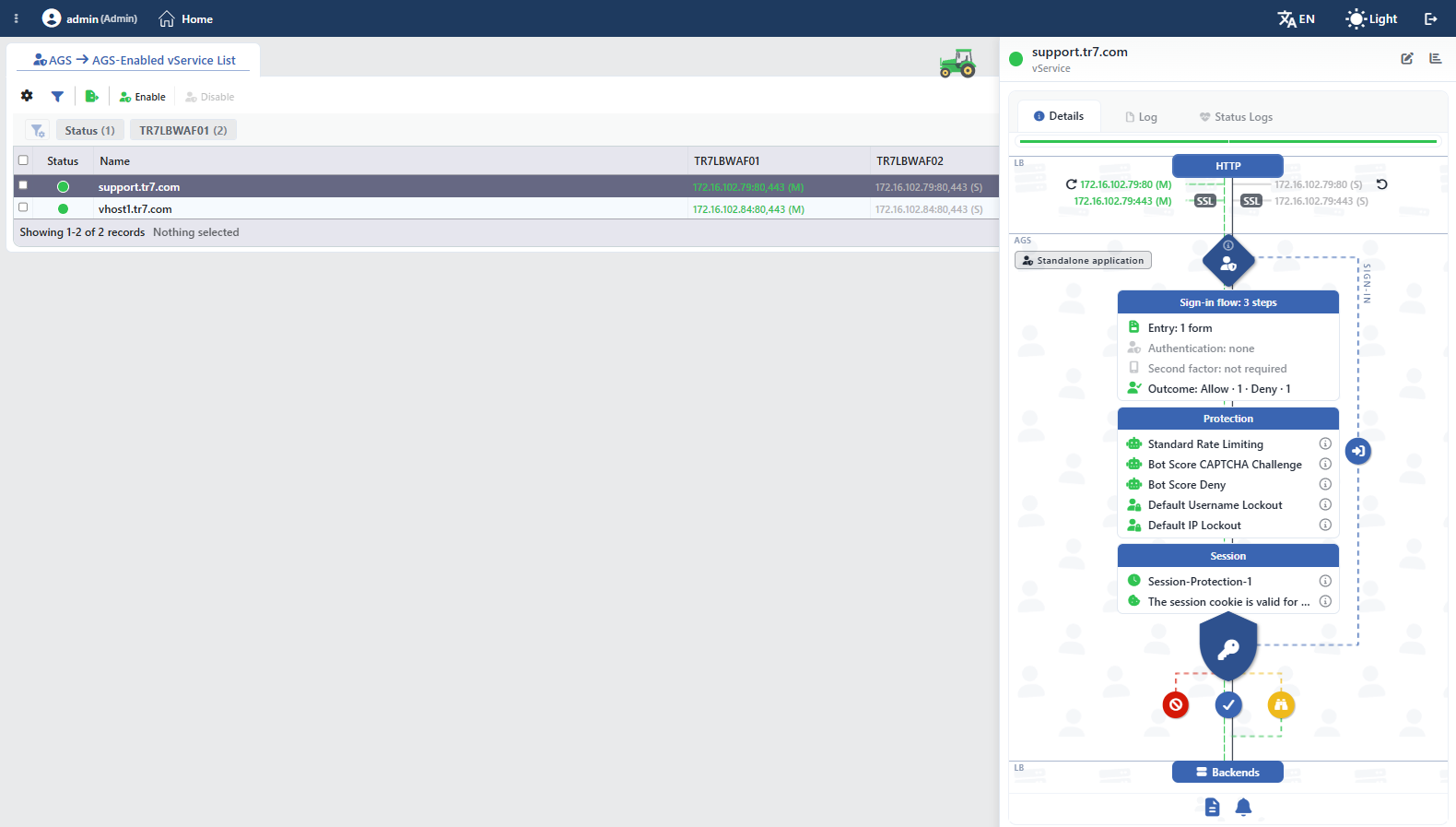Open the document icon at panel bottom
The height and width of the screenshot is (827, 1456).
coord(1213,808)
